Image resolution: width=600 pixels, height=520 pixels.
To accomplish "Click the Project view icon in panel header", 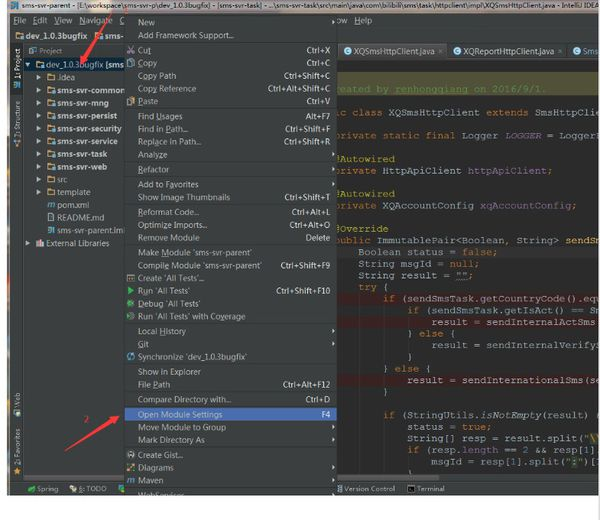I will pos(33,51).
